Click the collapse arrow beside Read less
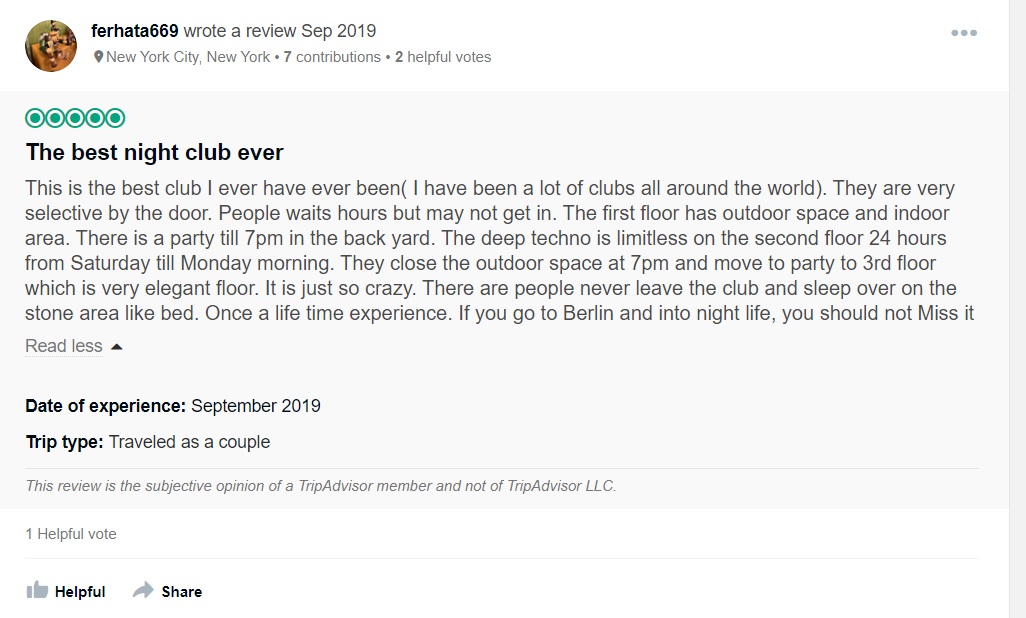This screenshot has height=618, width=1026. [x=116, y=346]
